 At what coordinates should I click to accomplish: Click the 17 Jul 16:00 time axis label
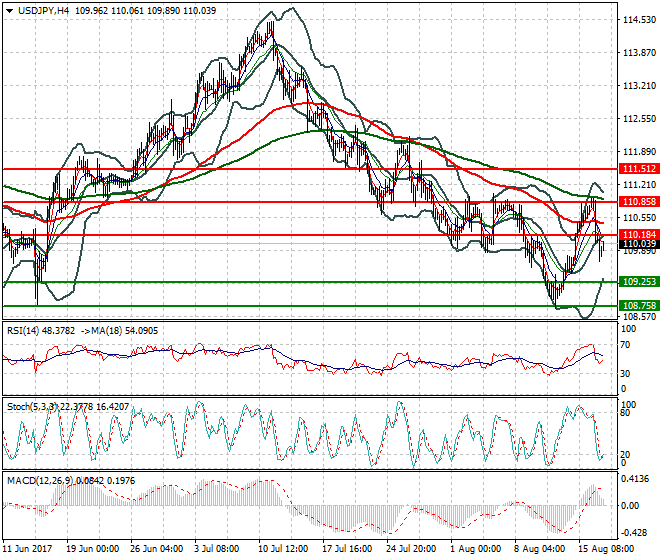click(347, 549)
